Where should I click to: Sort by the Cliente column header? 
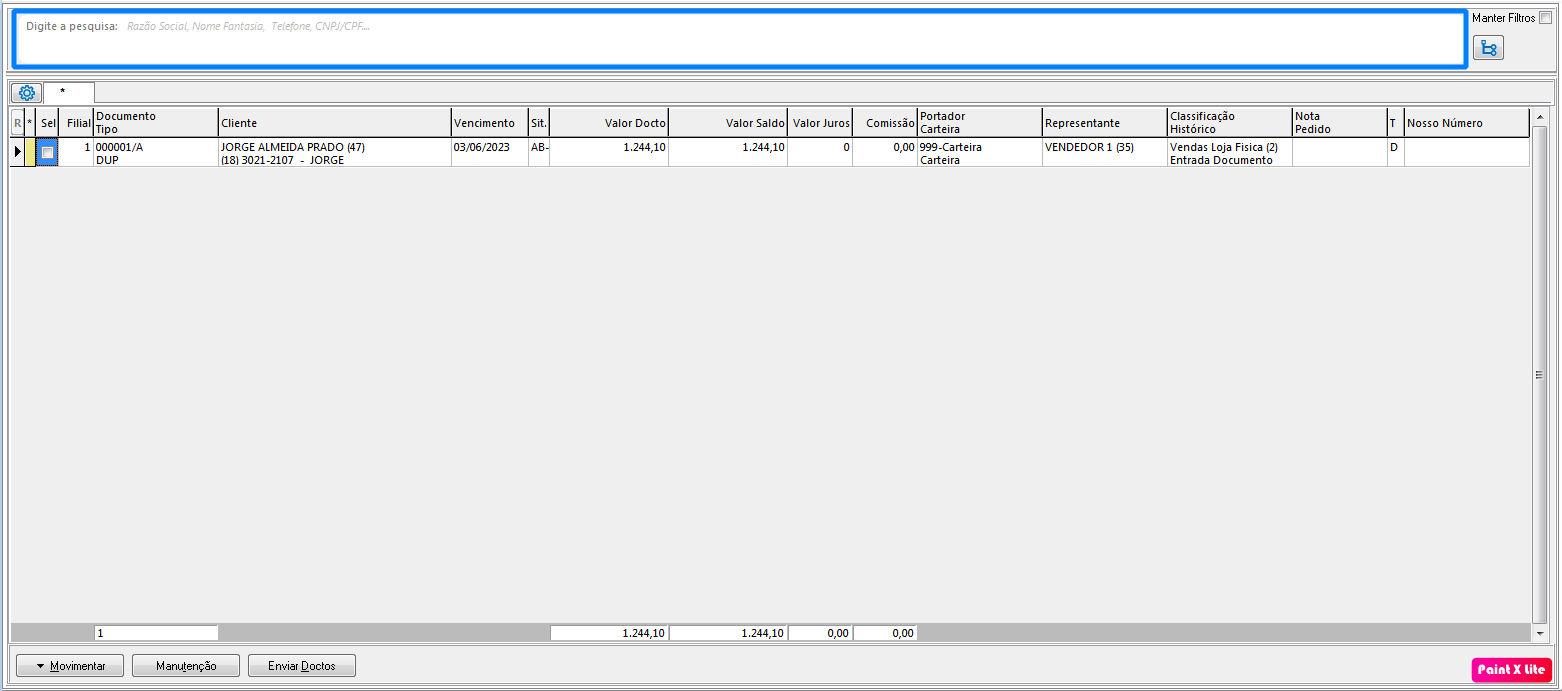pos(334,123)
